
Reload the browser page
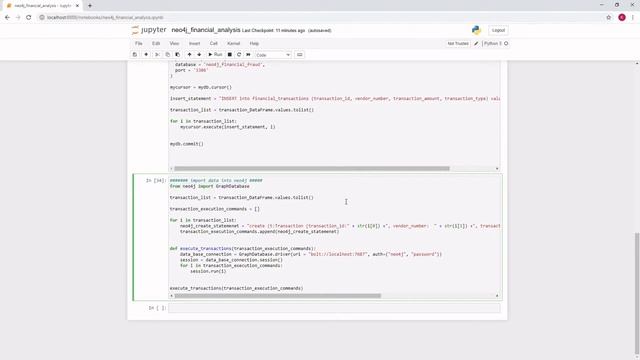[x=29, y=18]
